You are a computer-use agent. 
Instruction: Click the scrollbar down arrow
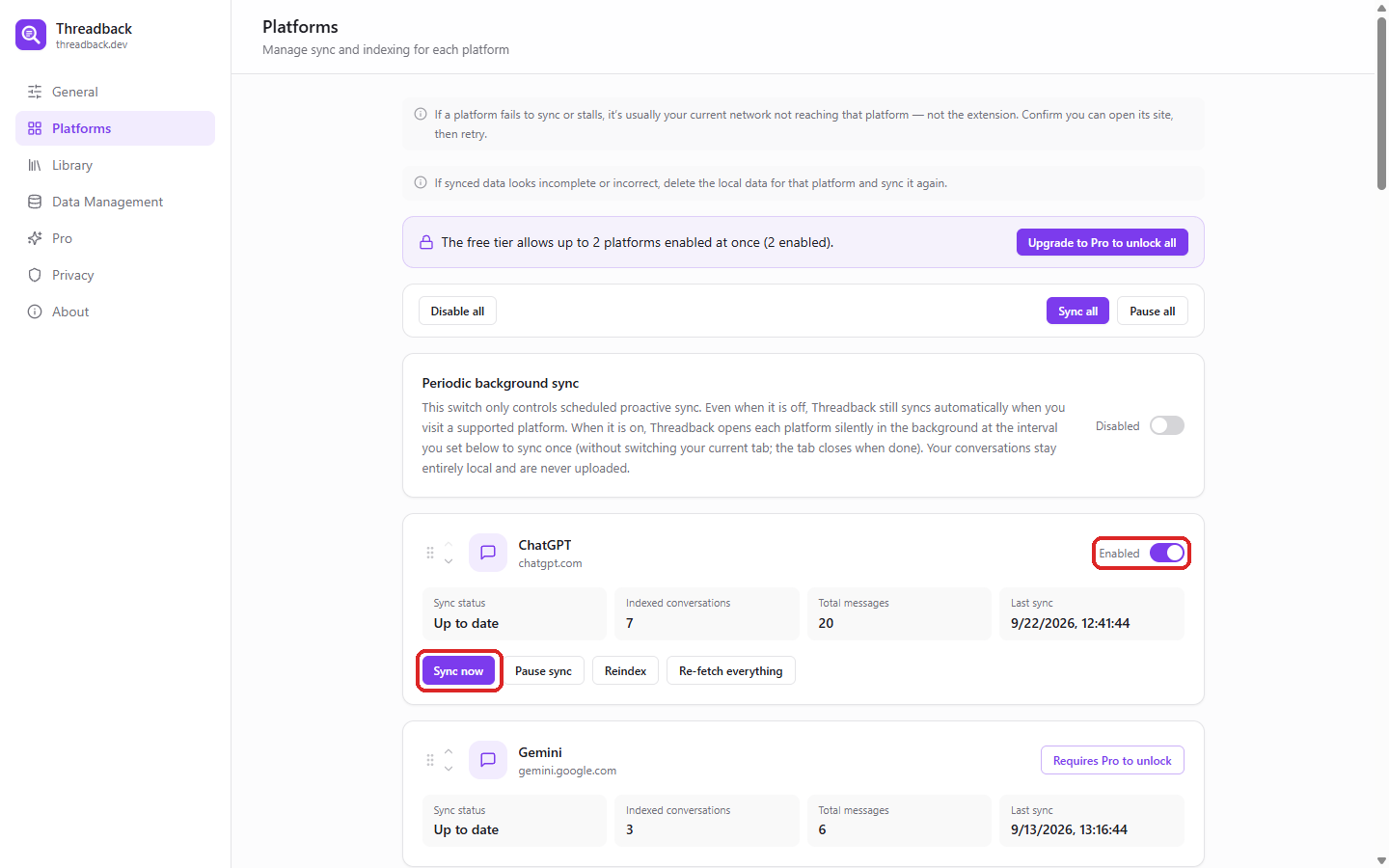coord(1381,860)
